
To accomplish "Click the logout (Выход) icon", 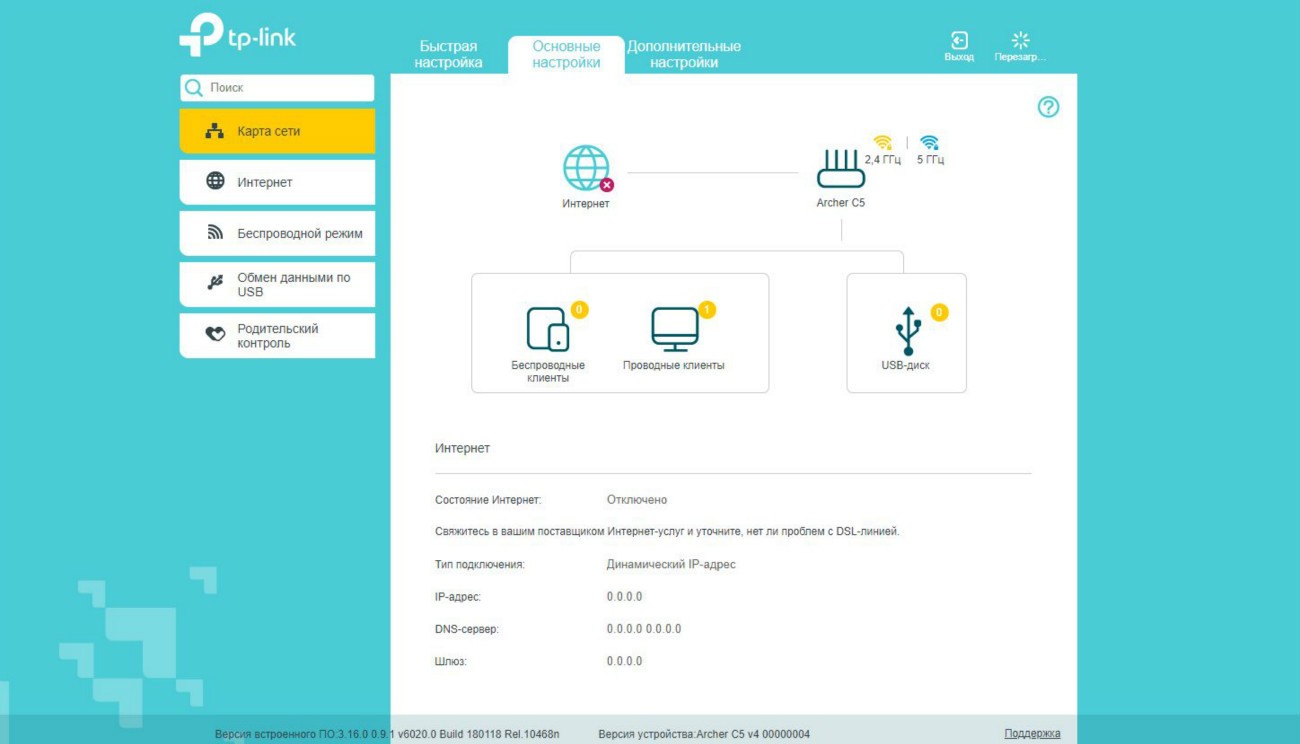I will [x=959, y=41].
